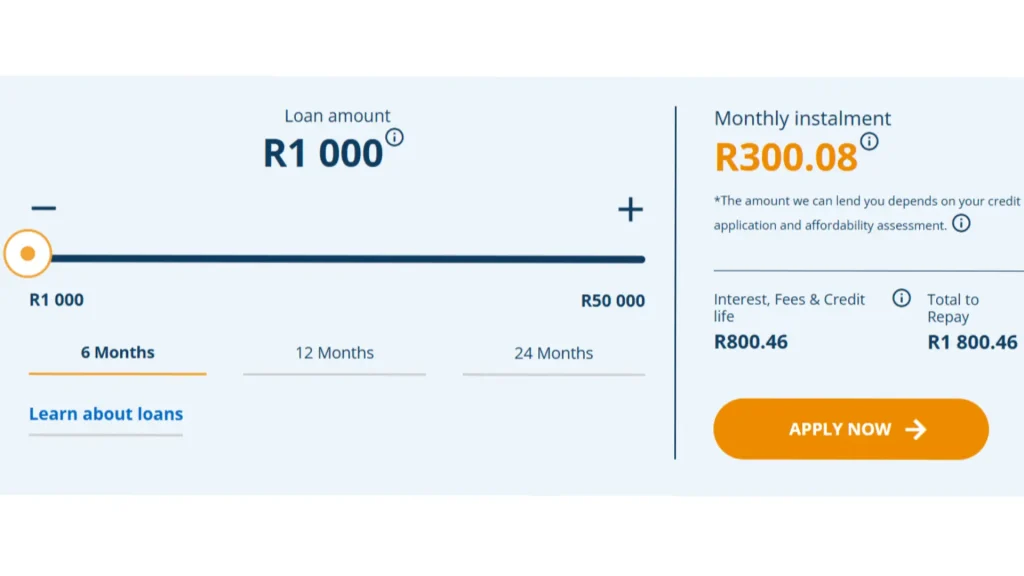Image resolution: width=1024 pixels, height=576 pixels.
Task: Click the arrow icon inside Apply Now
Action: (916, 428)
